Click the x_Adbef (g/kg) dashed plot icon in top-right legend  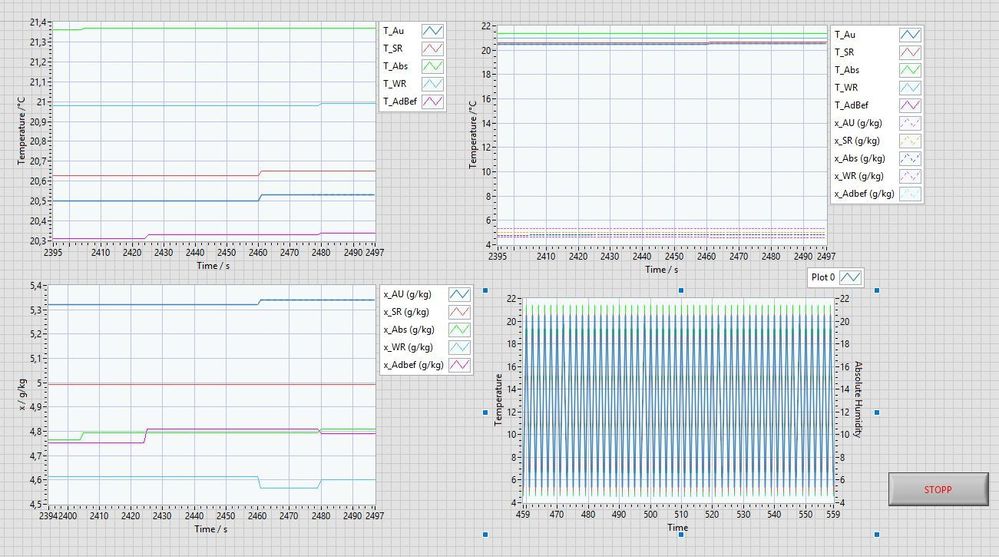pyautogui.click(x=910, y=194)
